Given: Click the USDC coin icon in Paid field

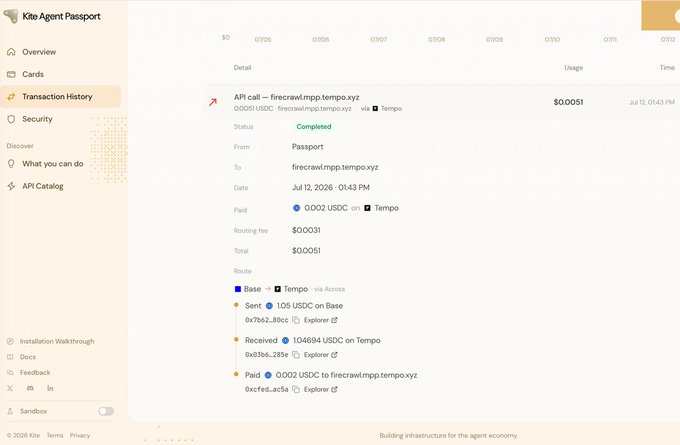Looking at the screenshot, I should [x=297, y=208].
